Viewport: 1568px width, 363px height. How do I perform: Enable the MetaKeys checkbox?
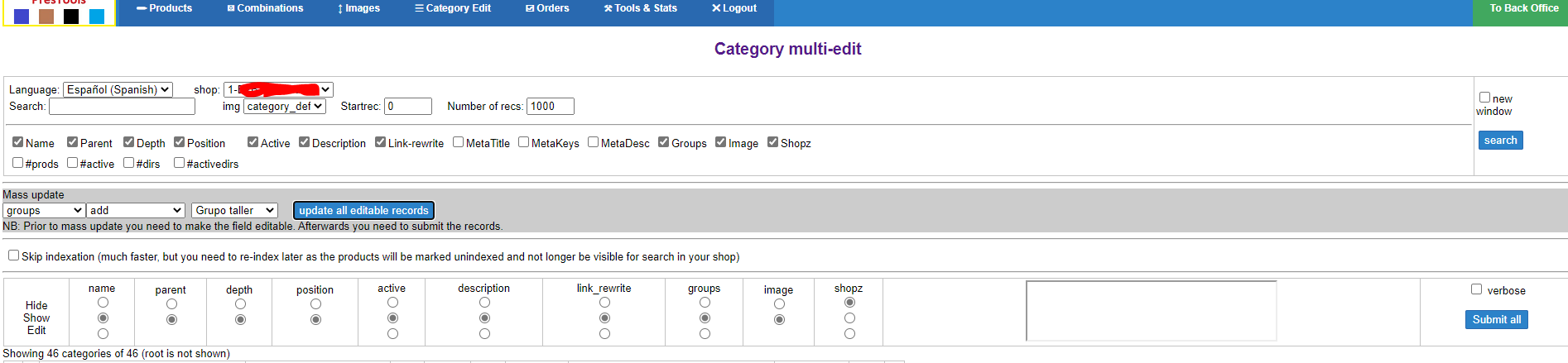pyautogui.click(x=523, y=142)
